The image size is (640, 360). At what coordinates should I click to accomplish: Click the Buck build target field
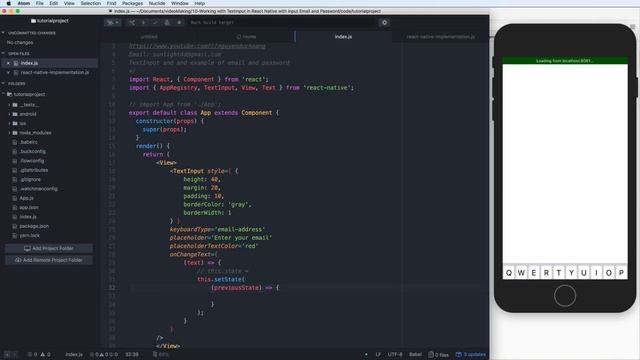pyautogui.click(x=282, y=22)
